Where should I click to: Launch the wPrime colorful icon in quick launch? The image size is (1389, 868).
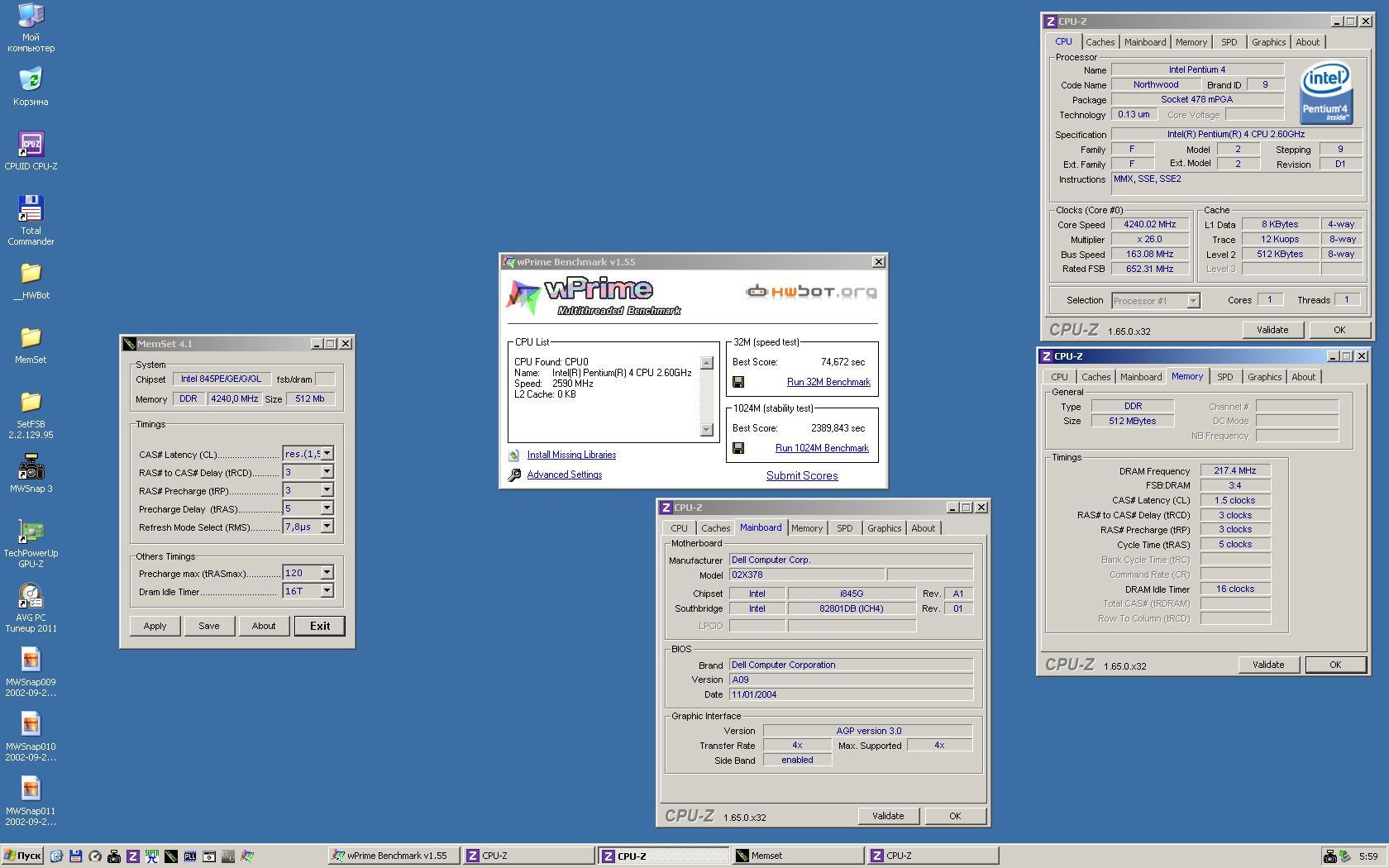coord(246,856)
